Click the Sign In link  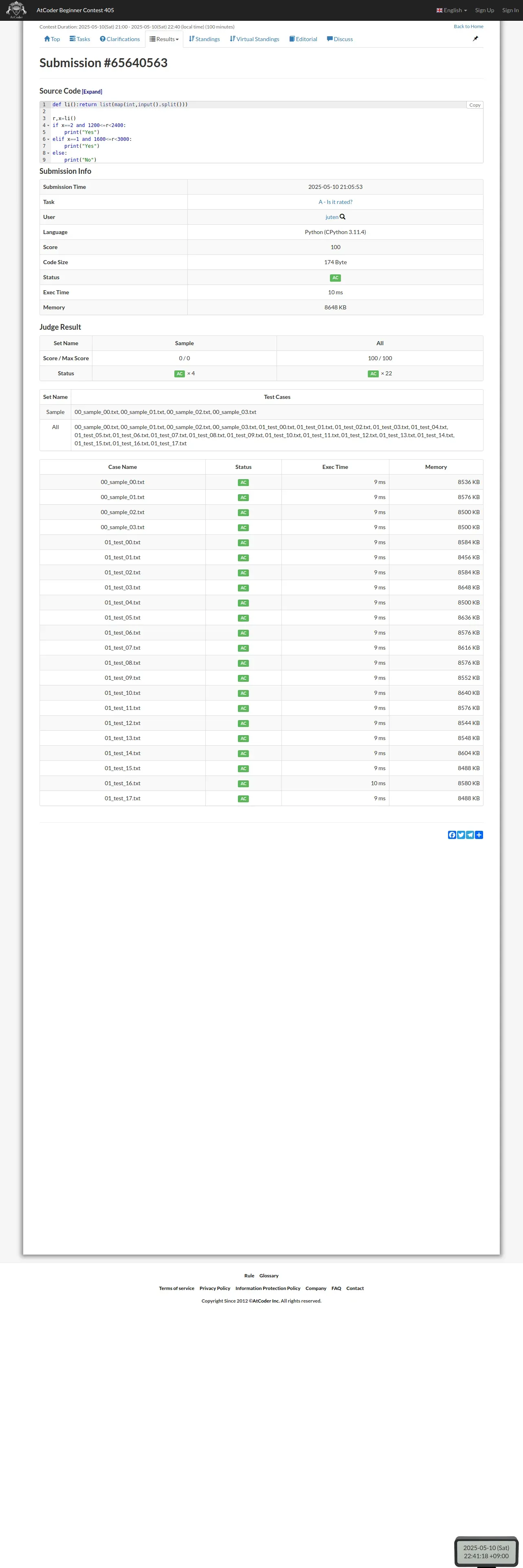[510, 10]
